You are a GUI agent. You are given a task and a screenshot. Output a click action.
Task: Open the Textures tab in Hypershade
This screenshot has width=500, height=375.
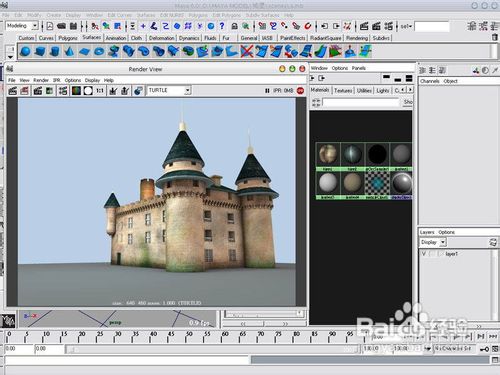pyautogui.click(x=343, y=90)
